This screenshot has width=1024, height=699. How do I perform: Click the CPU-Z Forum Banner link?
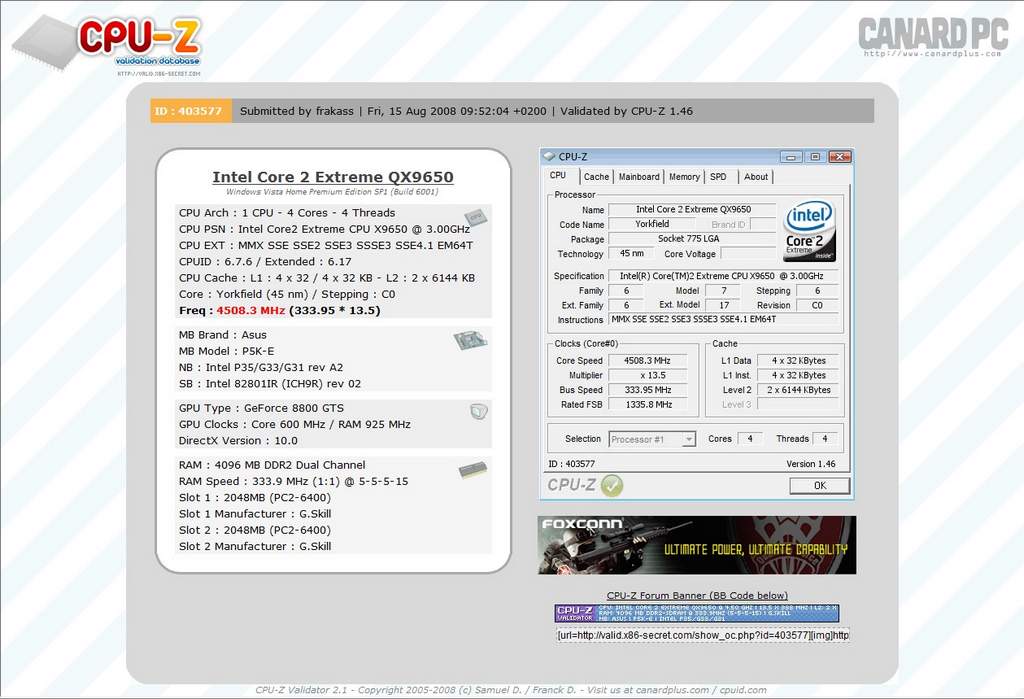tap(697, 595)
